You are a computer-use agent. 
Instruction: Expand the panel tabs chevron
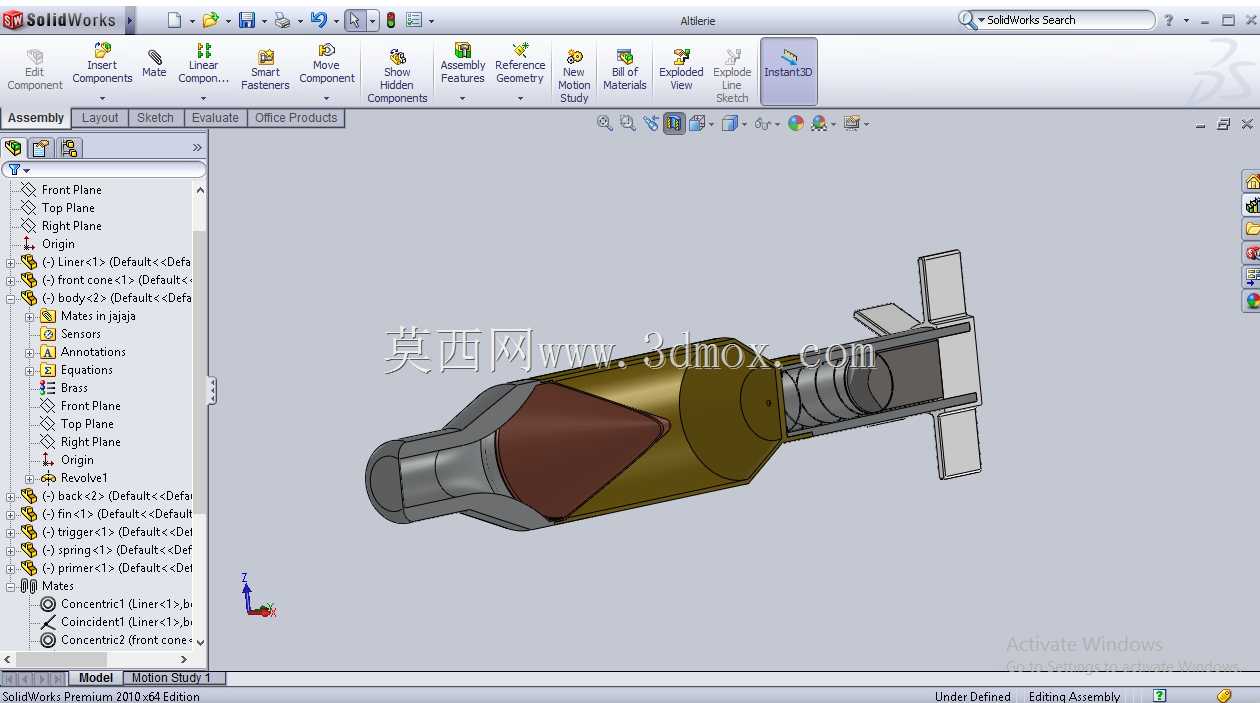point(197,148)
